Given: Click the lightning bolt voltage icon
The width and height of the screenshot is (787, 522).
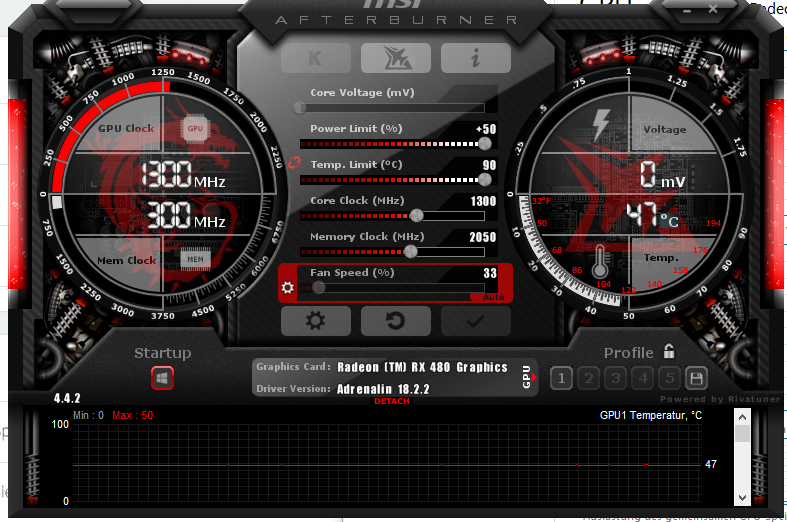Looking at the screenshot, I should point(601,125).
